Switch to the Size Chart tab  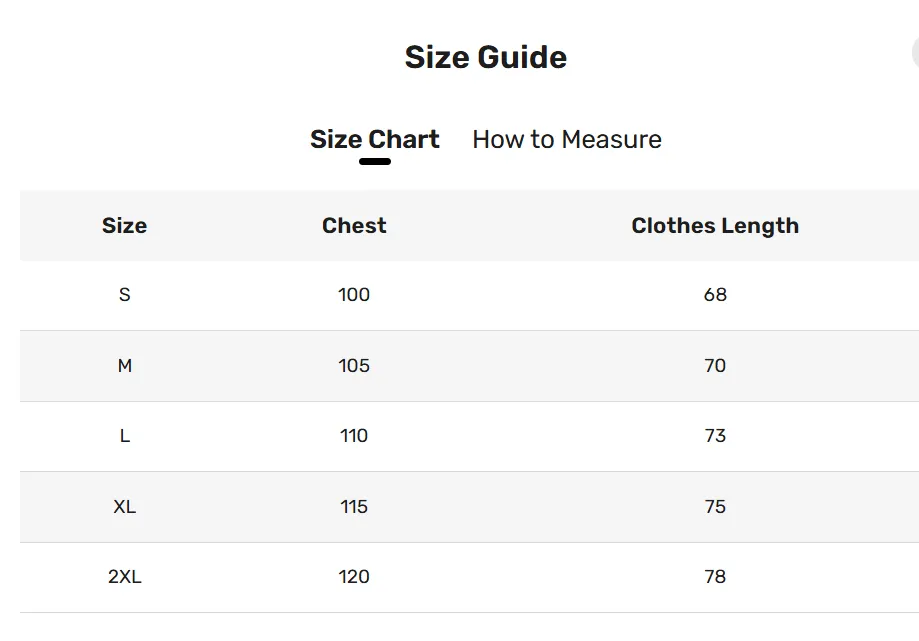click(x=374, y=139)
